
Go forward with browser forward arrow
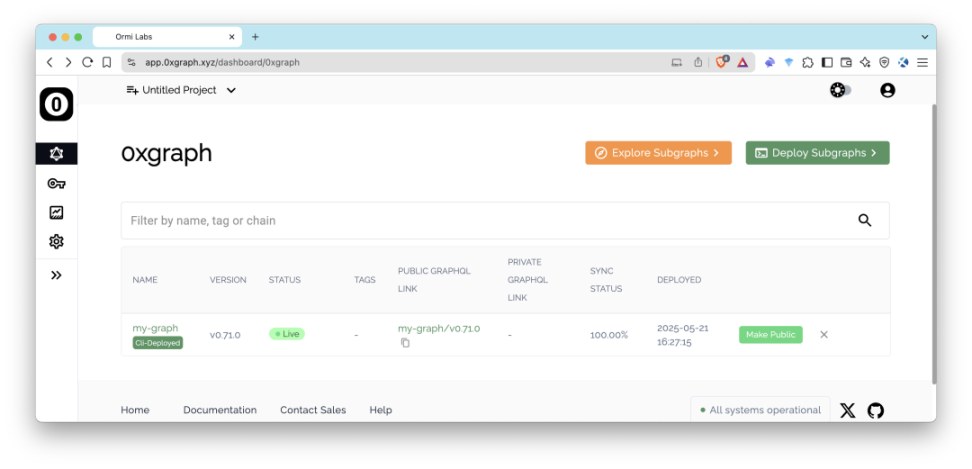68,62
